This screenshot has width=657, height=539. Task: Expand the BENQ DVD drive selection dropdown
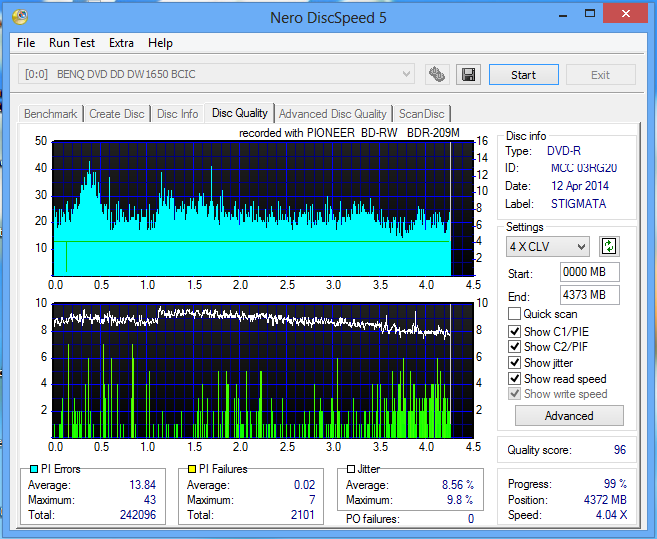[x=216, y=74]
